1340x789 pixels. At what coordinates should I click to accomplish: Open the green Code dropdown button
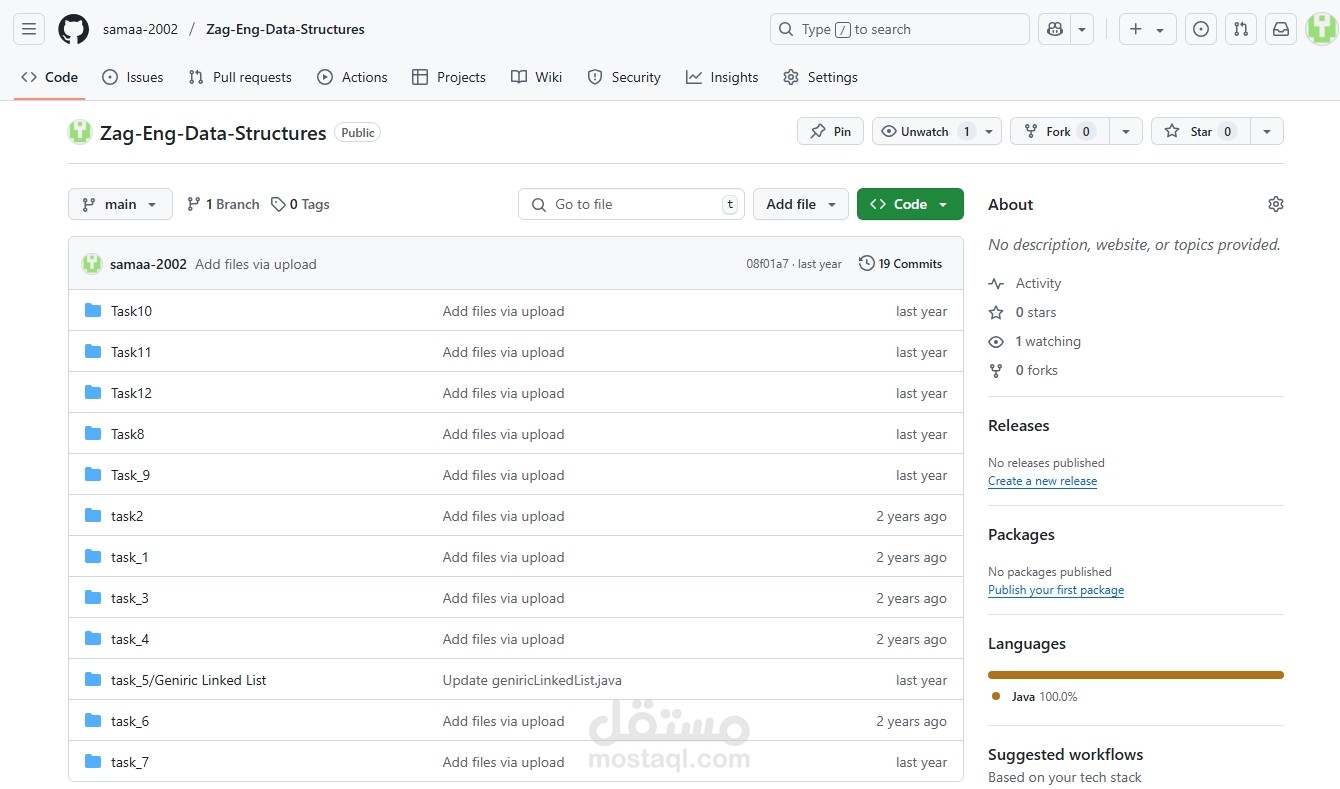click(910, 204)
